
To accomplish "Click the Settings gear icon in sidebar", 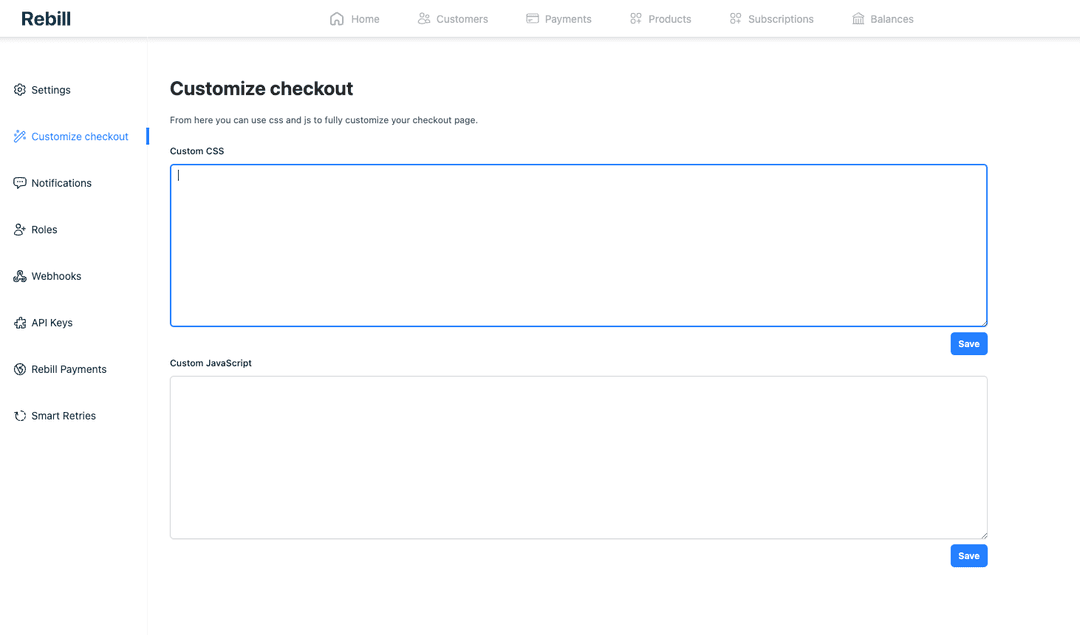I will point(19,89).
